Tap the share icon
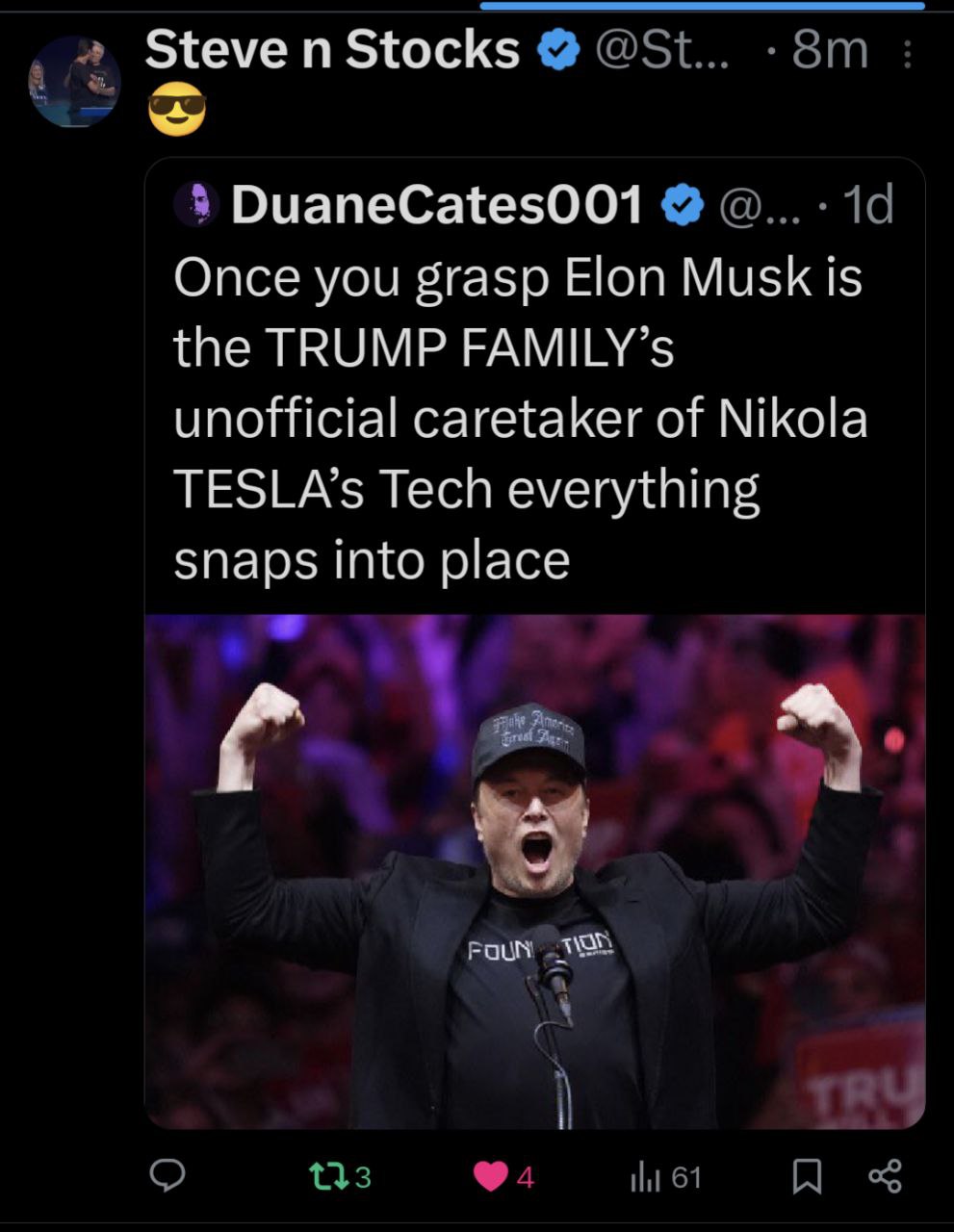The image size is (954, 1232). (885, 1175)
